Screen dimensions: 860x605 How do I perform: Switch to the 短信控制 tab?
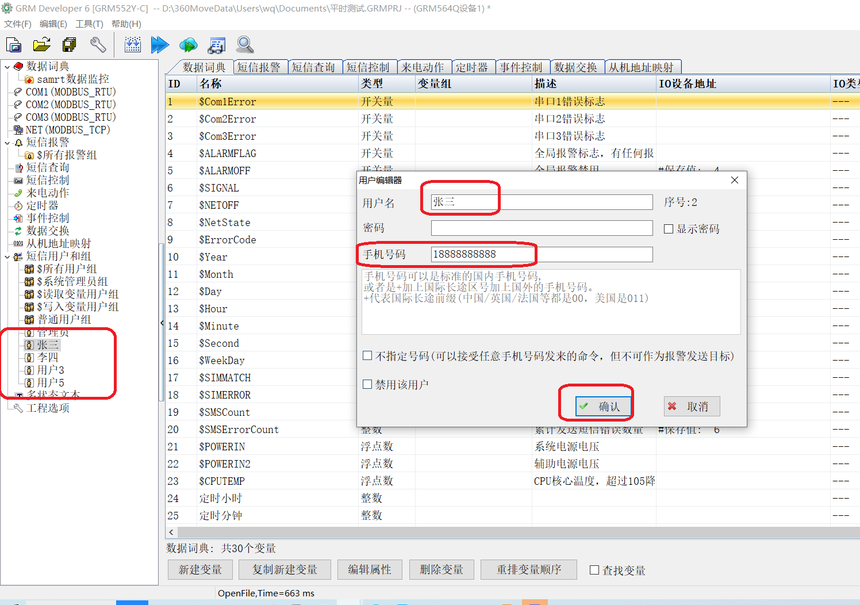pyautogui.click(x=368, y=67)
